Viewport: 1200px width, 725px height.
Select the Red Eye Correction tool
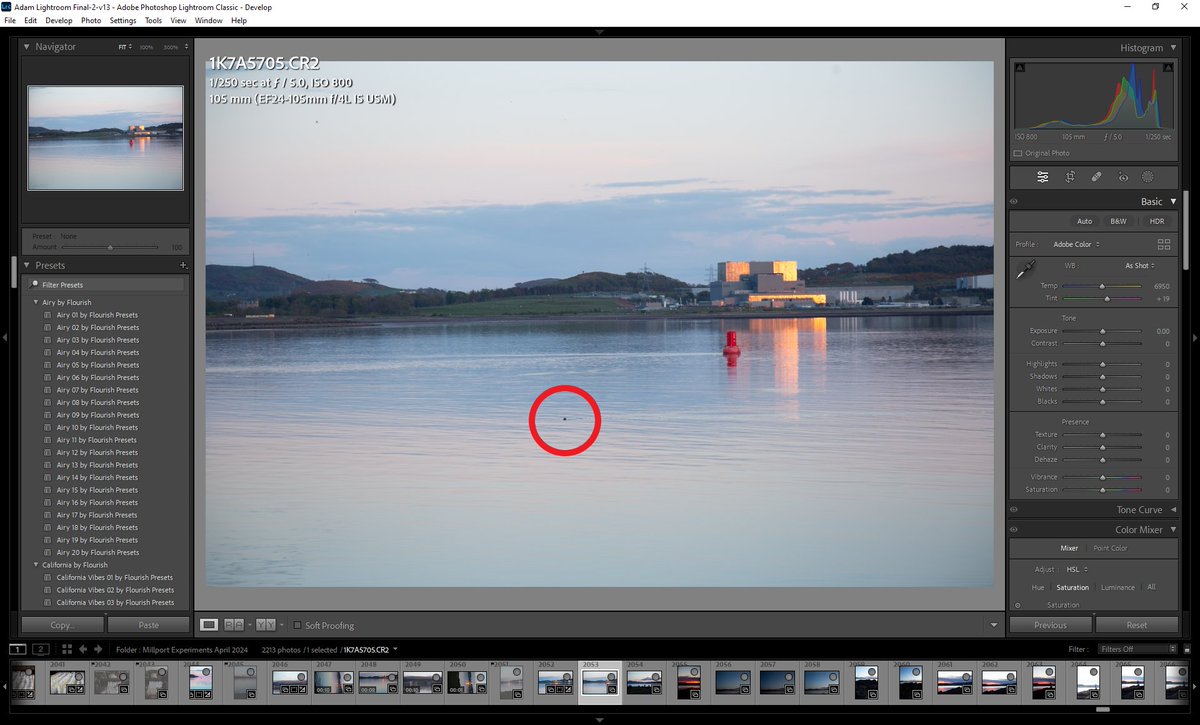tap(1123, 177)
